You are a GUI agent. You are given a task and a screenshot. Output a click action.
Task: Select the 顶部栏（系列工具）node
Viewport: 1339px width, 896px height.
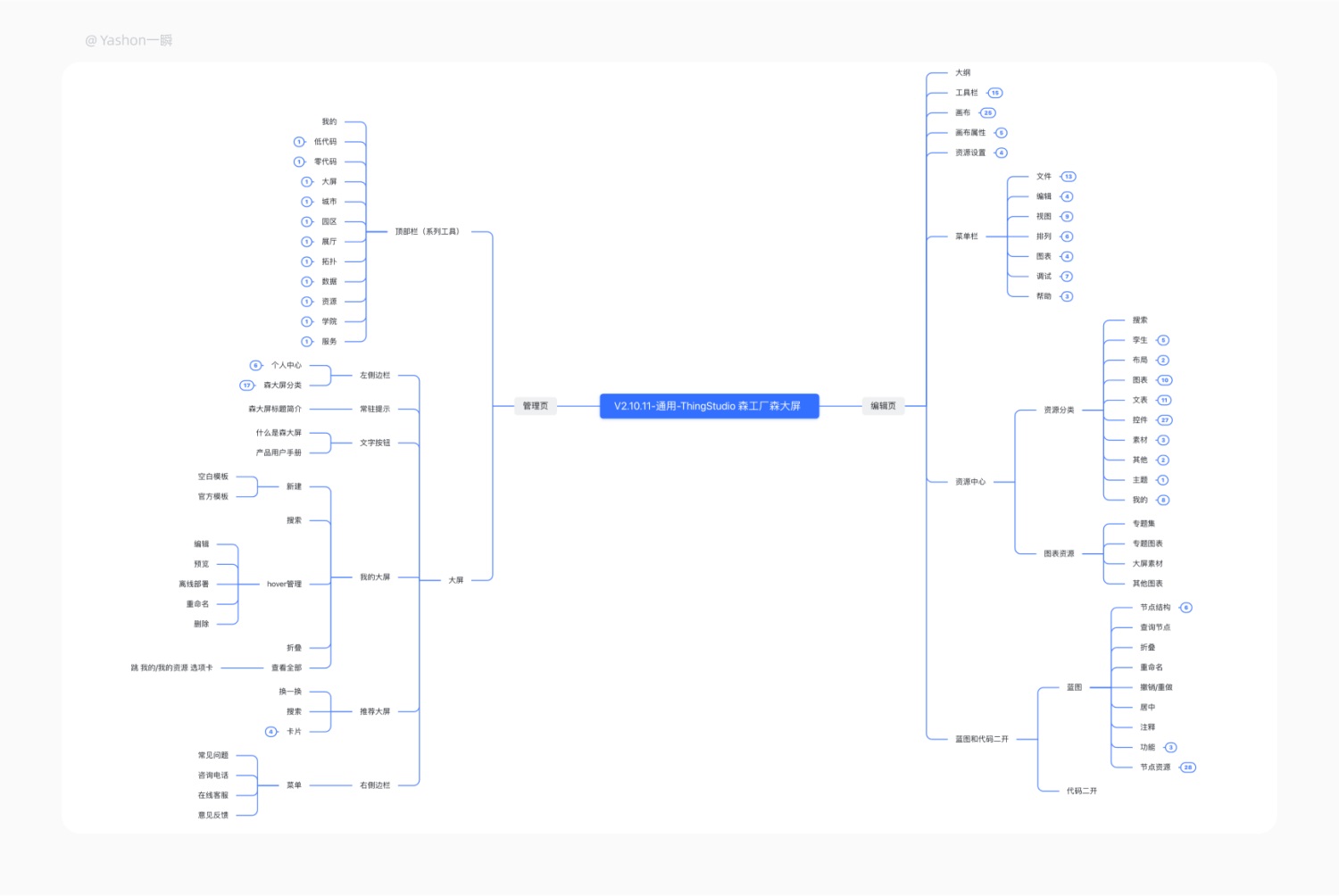pos(428,232)
